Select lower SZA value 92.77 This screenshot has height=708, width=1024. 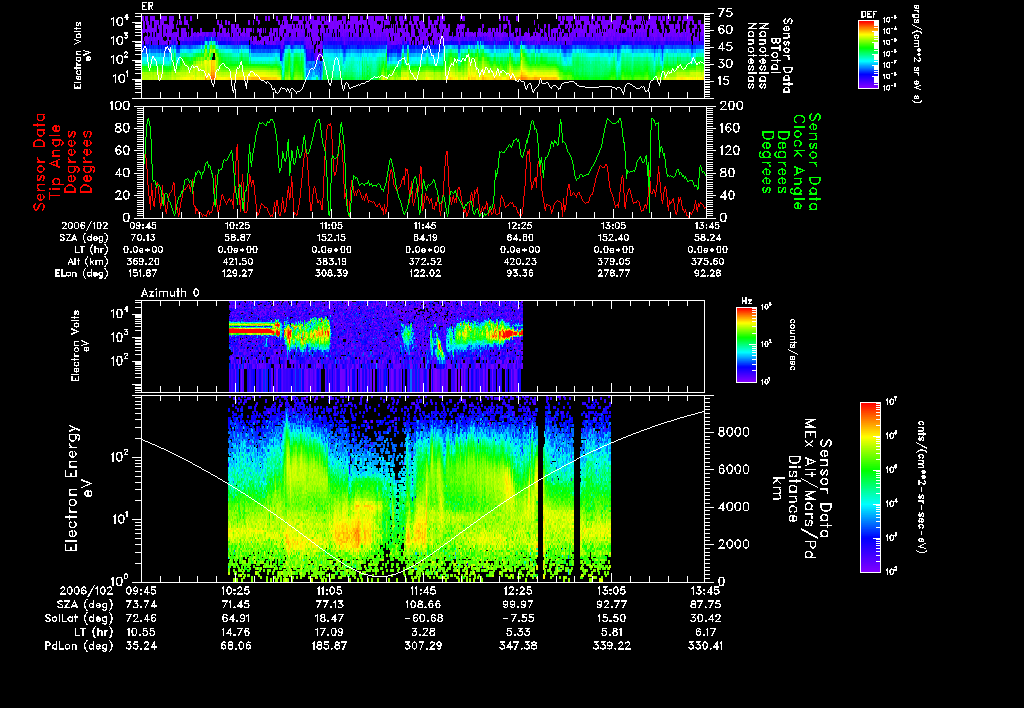point(611,604)
